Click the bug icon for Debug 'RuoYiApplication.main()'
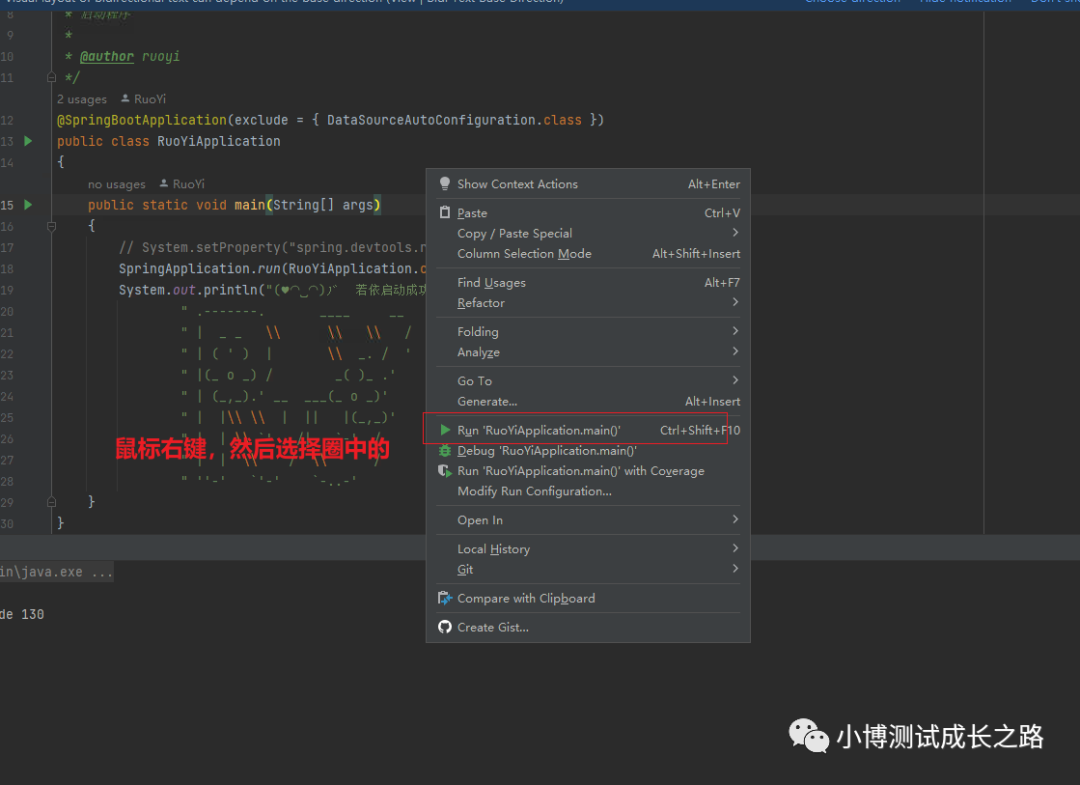 point(445,451)
